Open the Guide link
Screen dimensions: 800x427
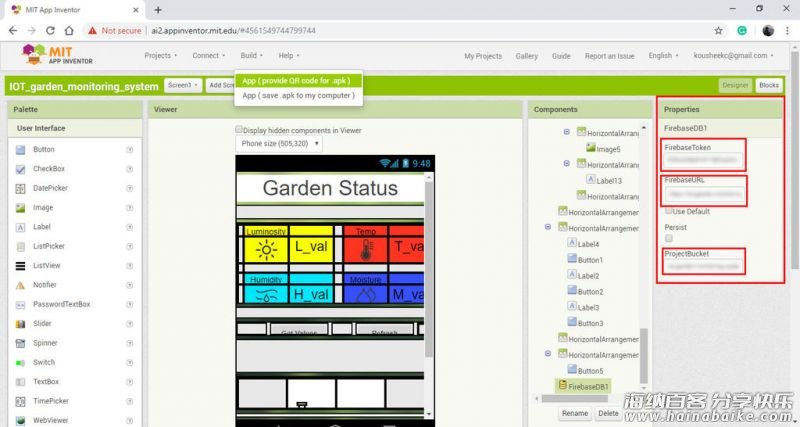click(x=561, y=56)
